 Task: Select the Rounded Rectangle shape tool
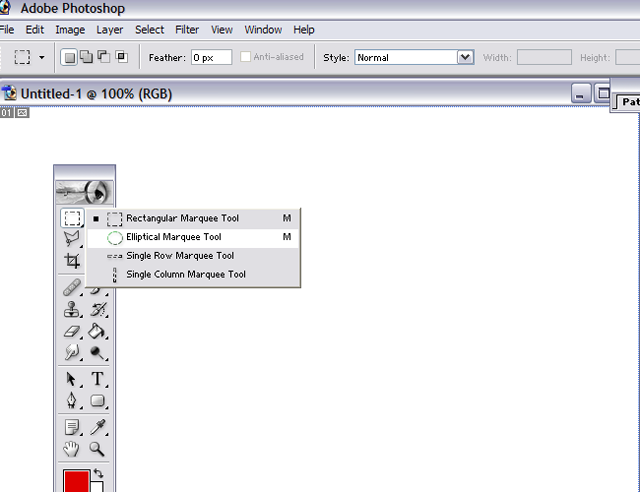(x=98, y=401)
